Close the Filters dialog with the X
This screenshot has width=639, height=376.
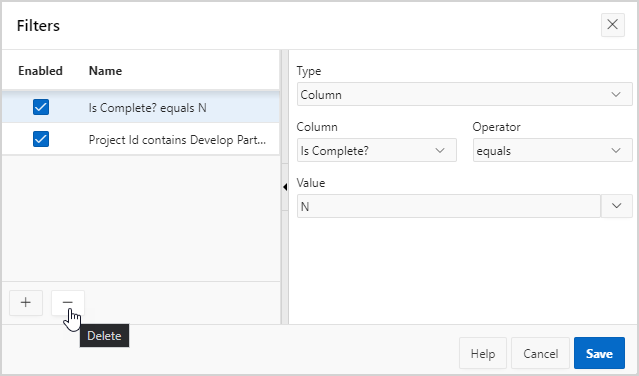[x=613, y=25]
